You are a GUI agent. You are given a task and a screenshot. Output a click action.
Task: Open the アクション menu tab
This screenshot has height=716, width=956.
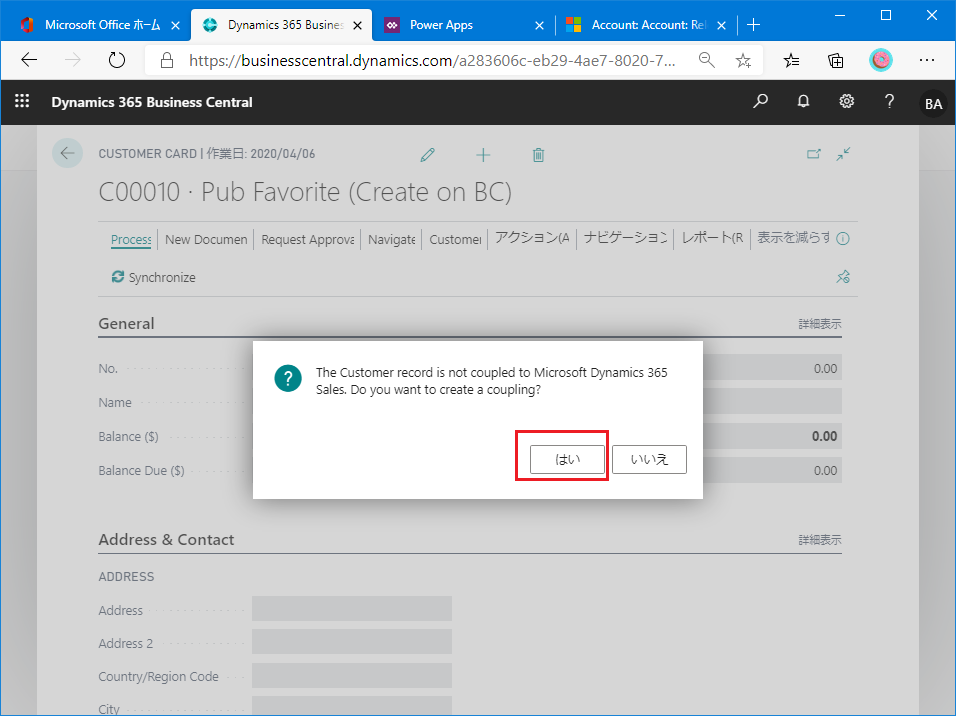[x=532, y=238]
